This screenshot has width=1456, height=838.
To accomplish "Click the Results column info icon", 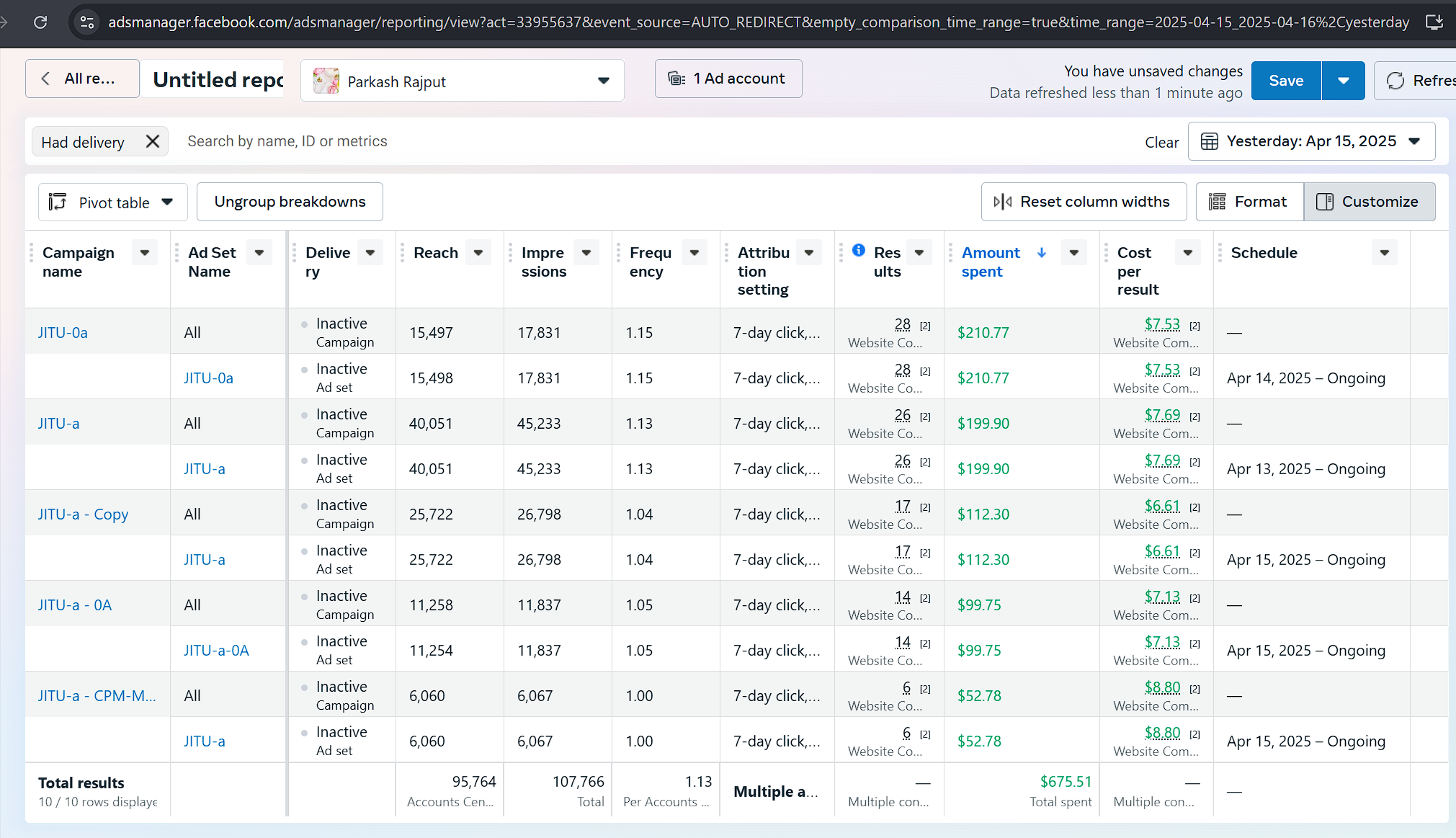I will pos(858,250).
